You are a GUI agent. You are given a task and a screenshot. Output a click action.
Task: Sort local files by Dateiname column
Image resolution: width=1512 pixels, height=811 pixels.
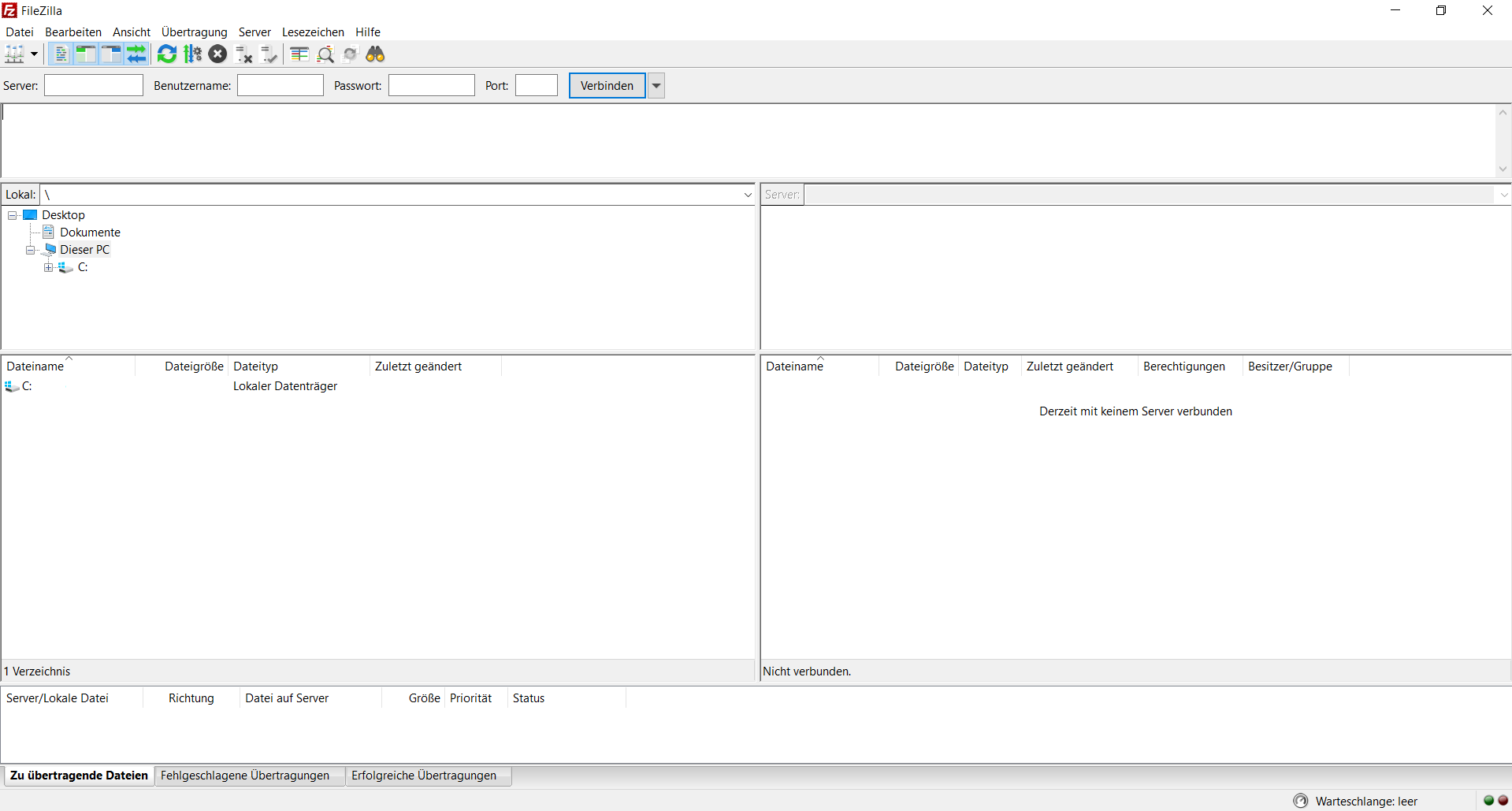(x=69, y=366)
